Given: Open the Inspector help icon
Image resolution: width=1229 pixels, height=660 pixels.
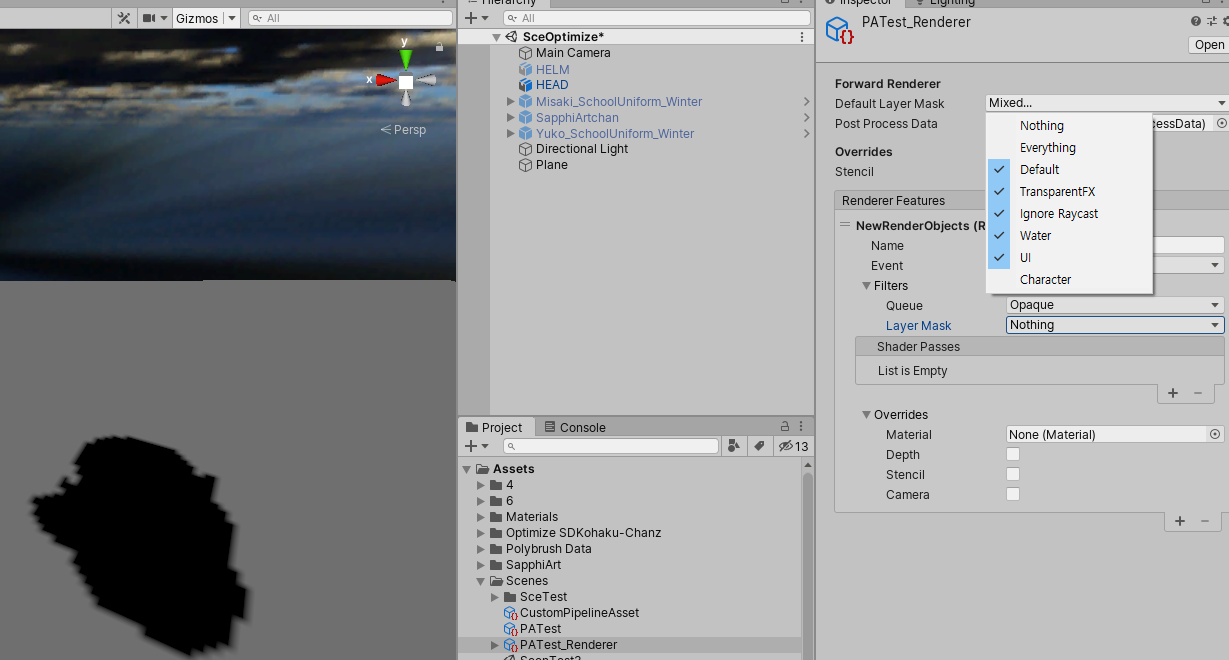Looking at the screenshot, I should pos(1195,21).
